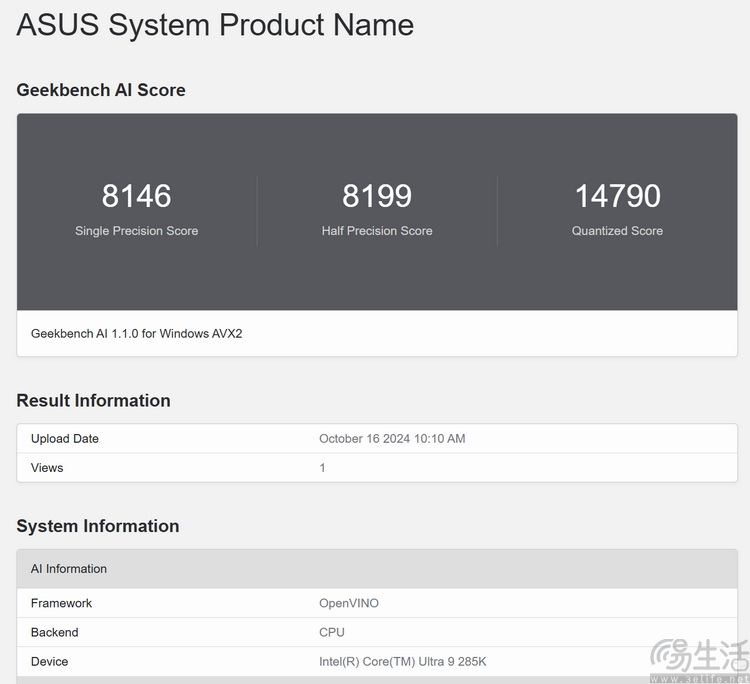Click the System Information heading
Viewport: 750px width, 684px height.
[x=98, y=526]
